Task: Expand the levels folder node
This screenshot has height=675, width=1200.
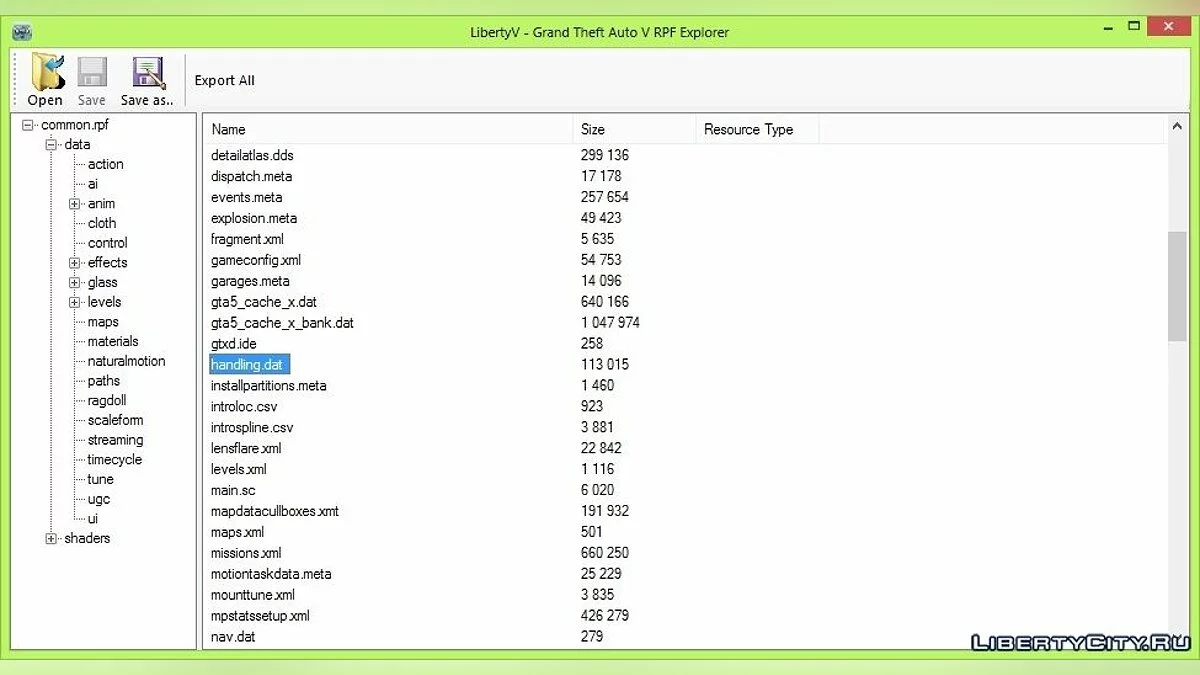Action: 75,302
